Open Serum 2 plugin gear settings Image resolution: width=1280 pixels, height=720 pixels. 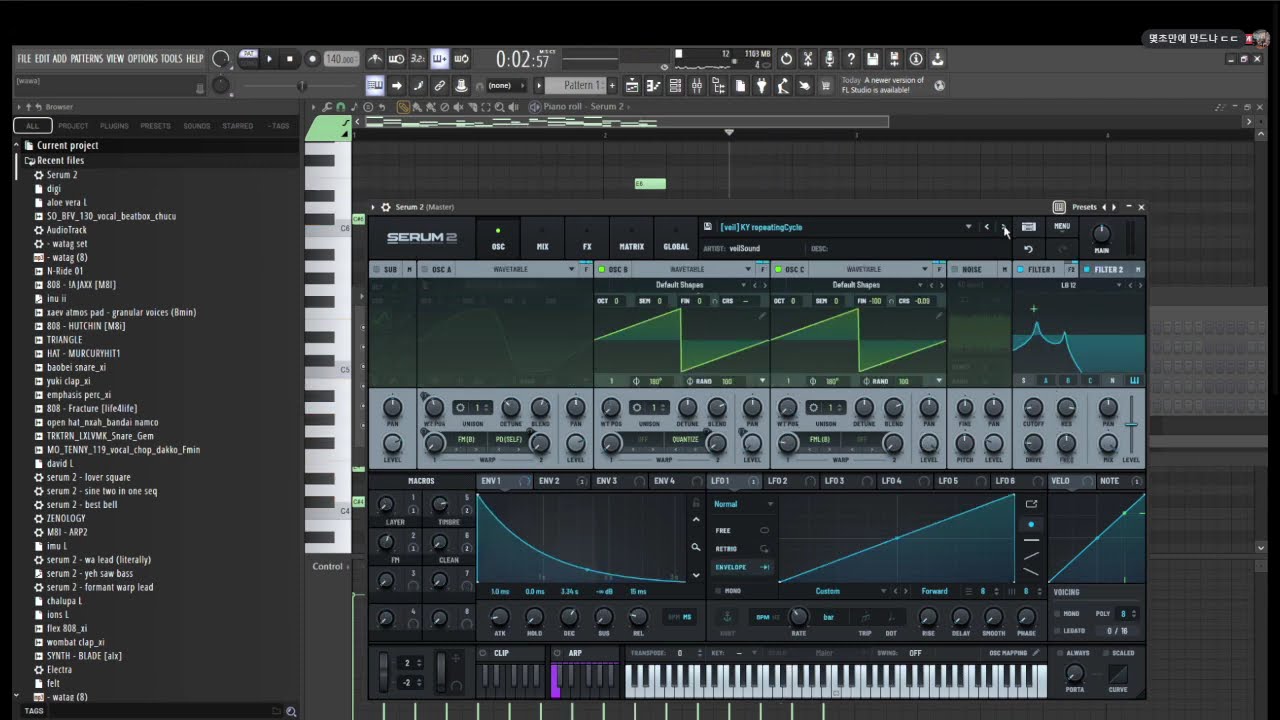386,207
